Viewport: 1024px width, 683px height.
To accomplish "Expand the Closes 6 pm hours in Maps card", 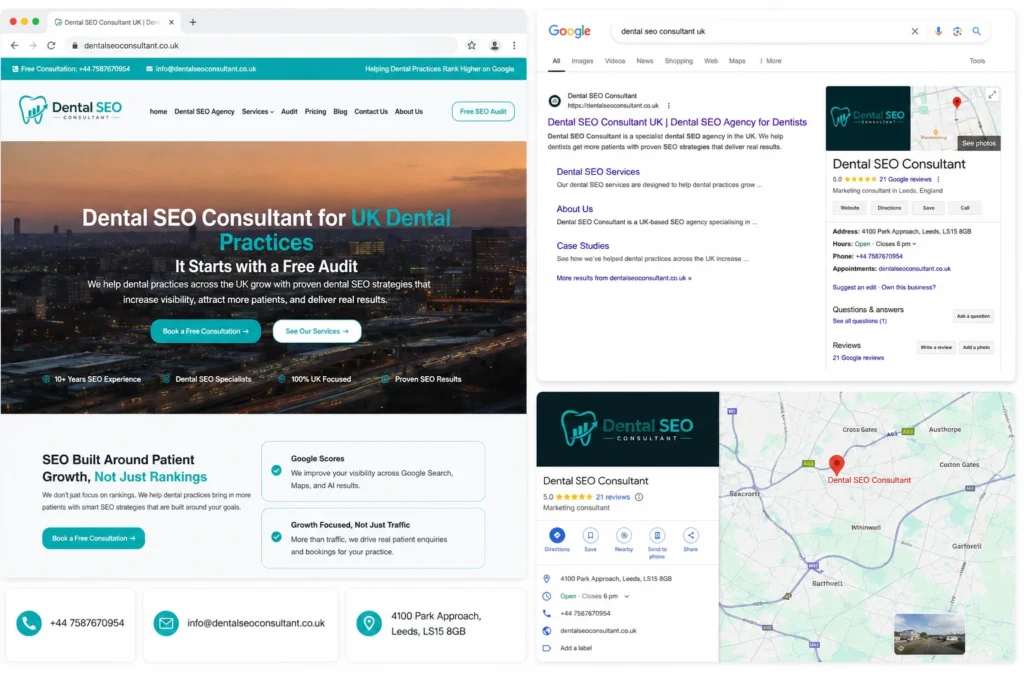I will [x=626, y=596].
